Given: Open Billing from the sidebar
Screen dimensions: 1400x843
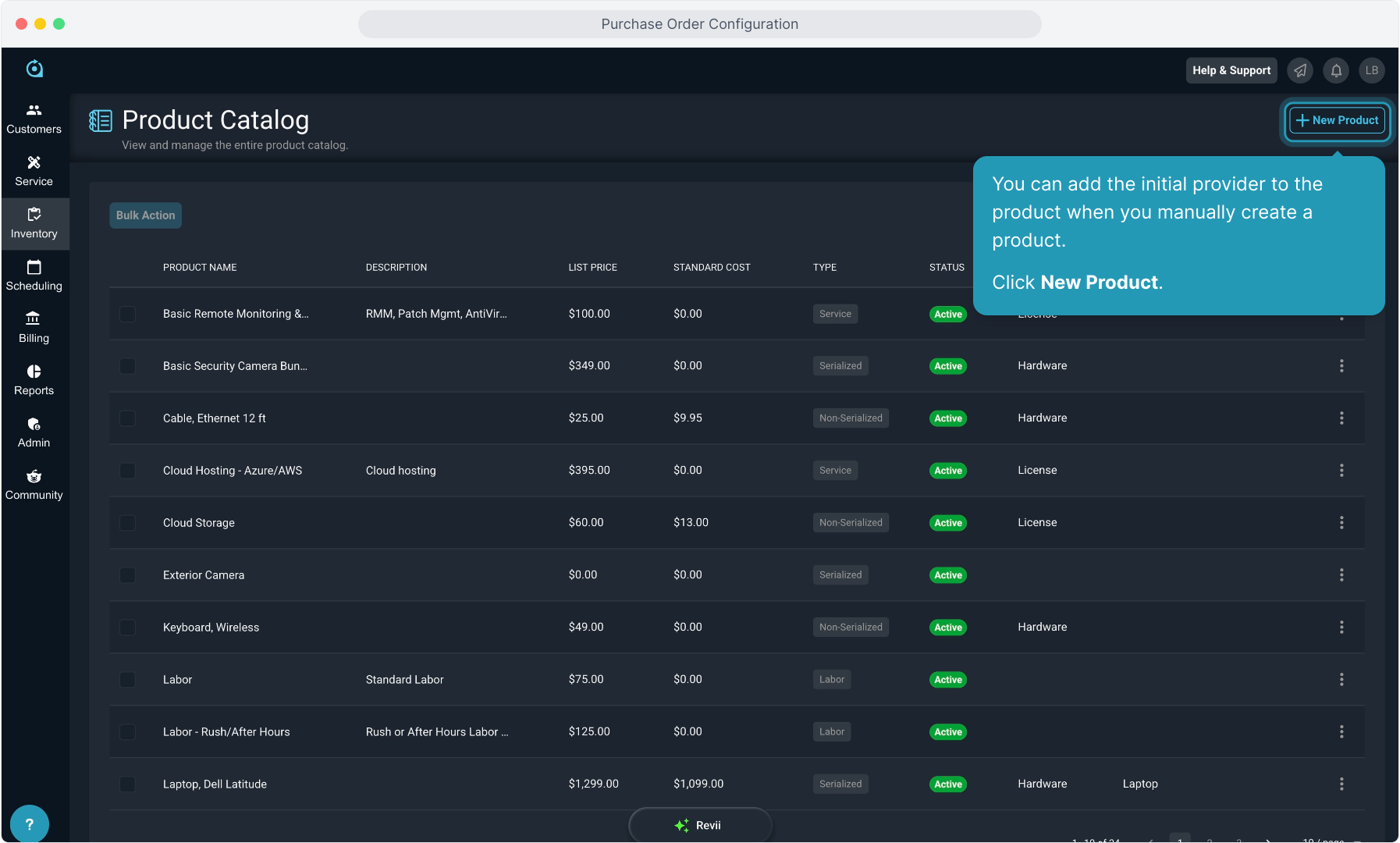Looking at the screenshot, I should click(x=34, y=328).
